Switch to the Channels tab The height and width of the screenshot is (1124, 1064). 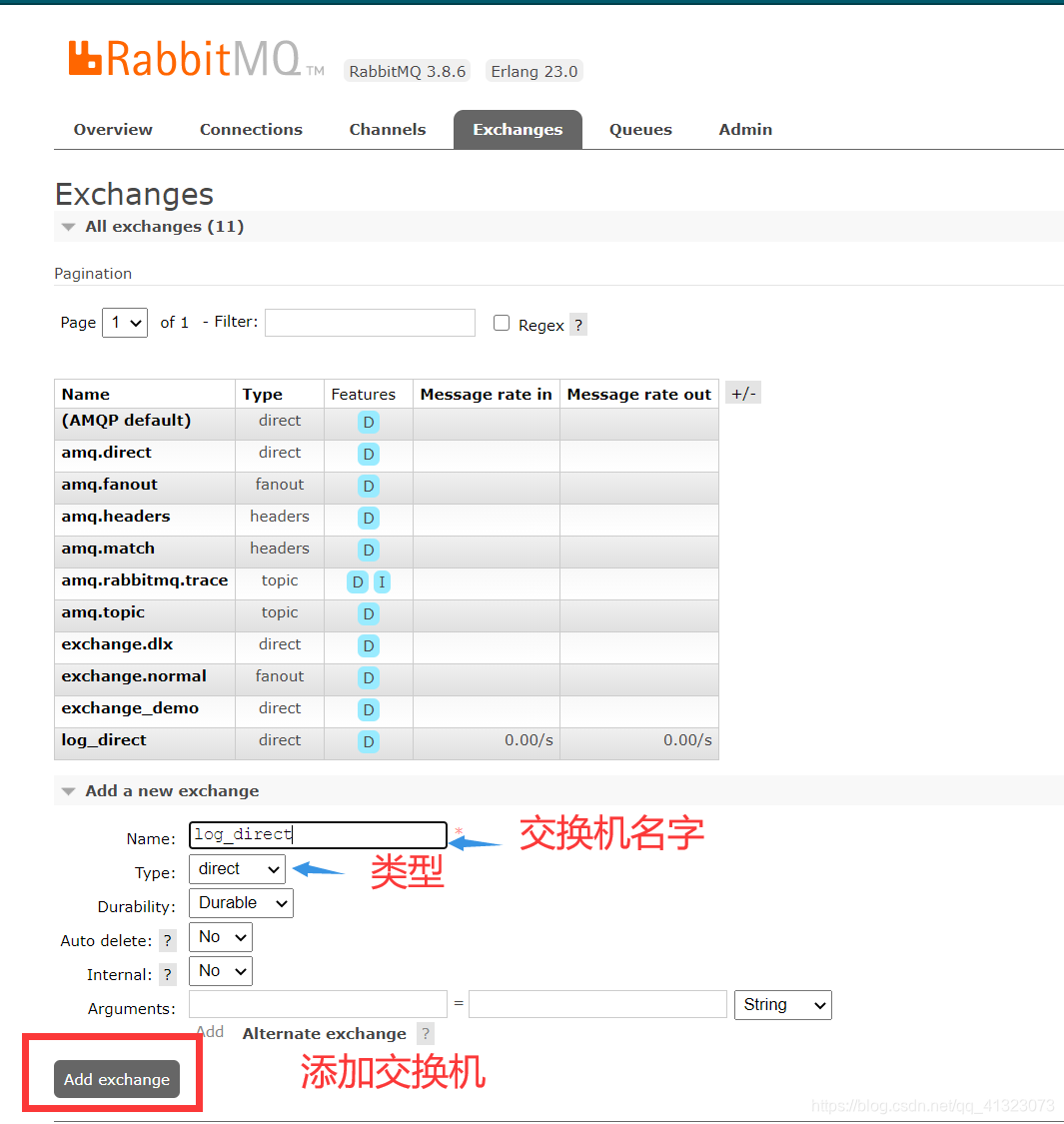[x=388, y=130]
